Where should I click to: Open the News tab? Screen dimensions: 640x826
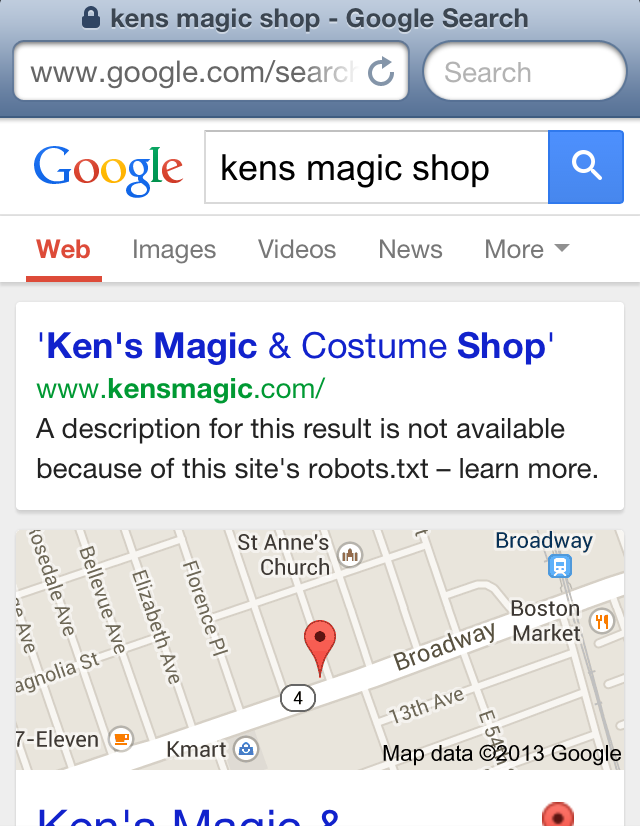(410, 249)
